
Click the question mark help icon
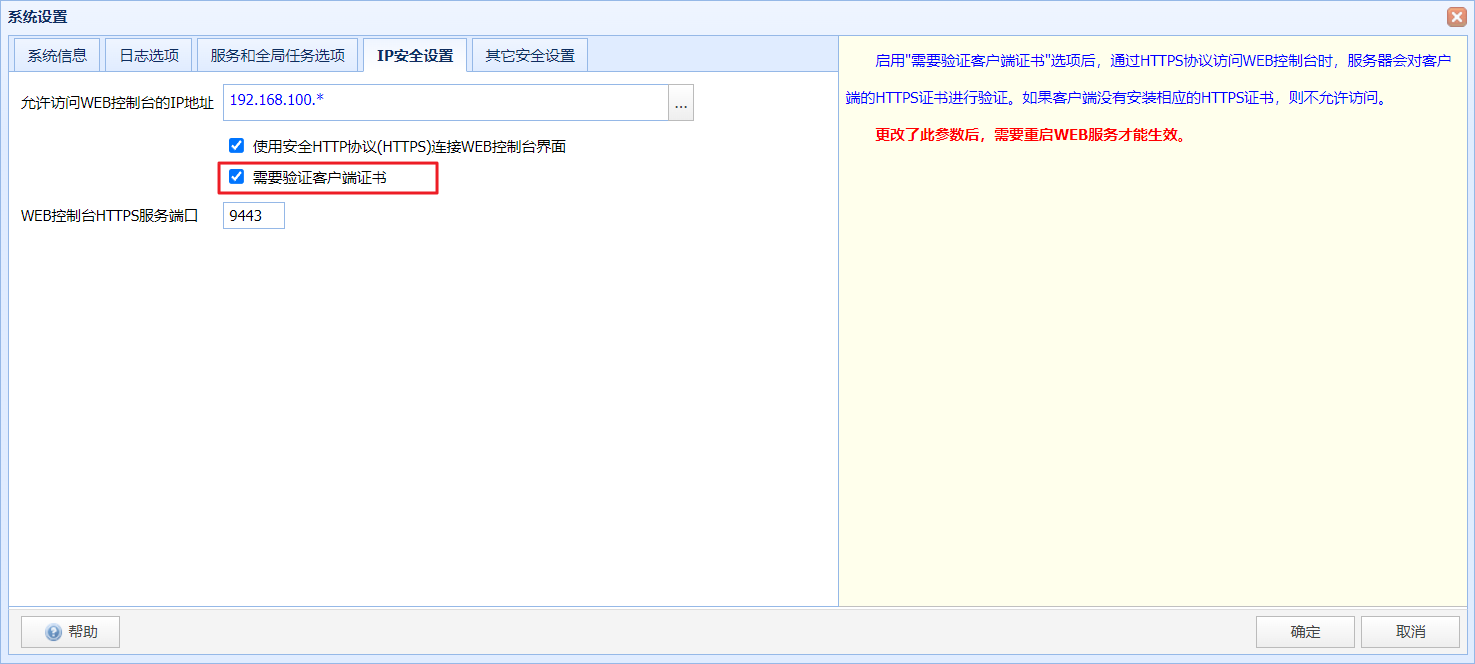coord(54,632)
